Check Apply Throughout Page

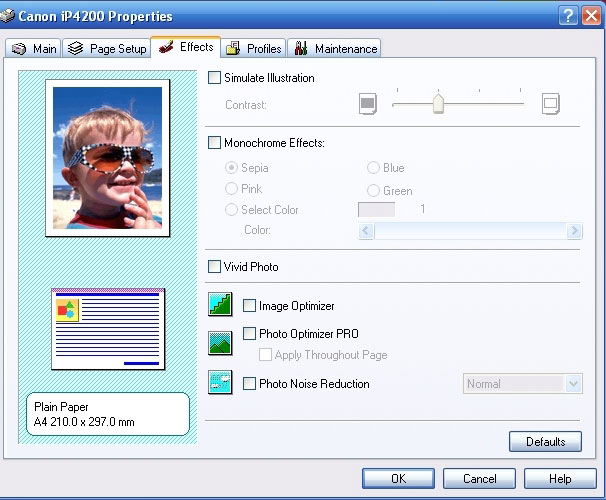click(x=265, y=354)
